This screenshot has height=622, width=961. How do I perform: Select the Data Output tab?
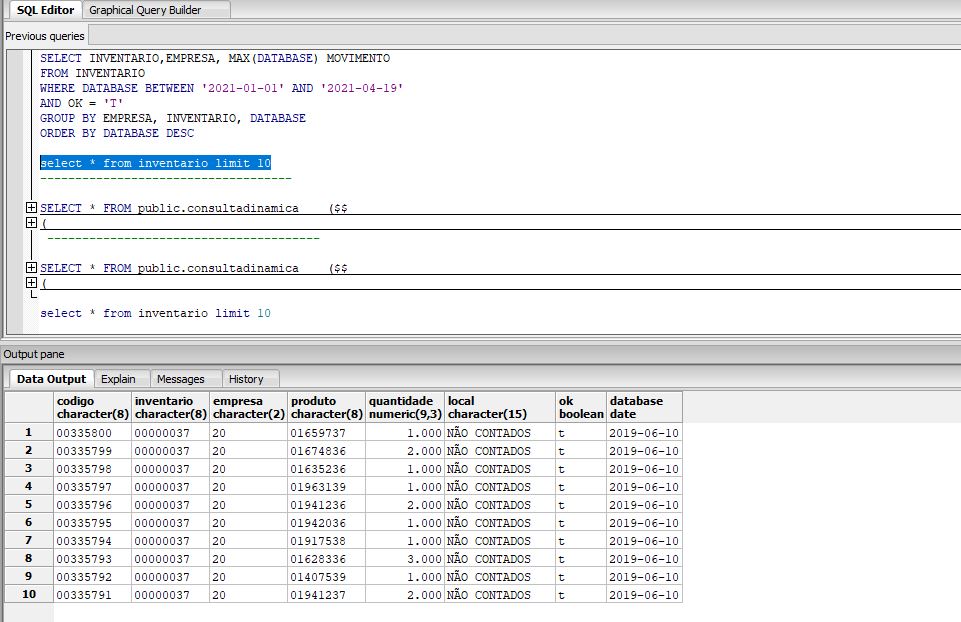pos(51,379)
